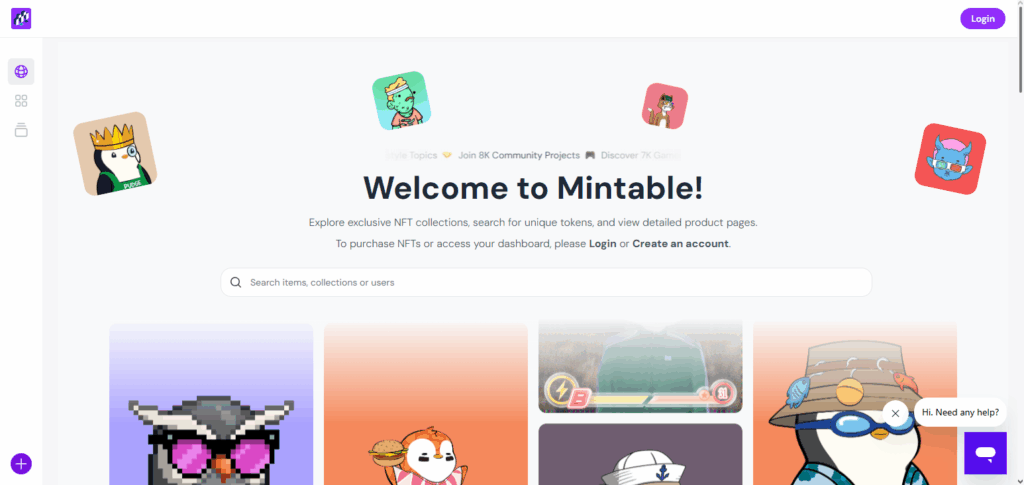The image size is (1024, 485).
Task: Open the globe explore sidebar icon
Action: point(21,71)
